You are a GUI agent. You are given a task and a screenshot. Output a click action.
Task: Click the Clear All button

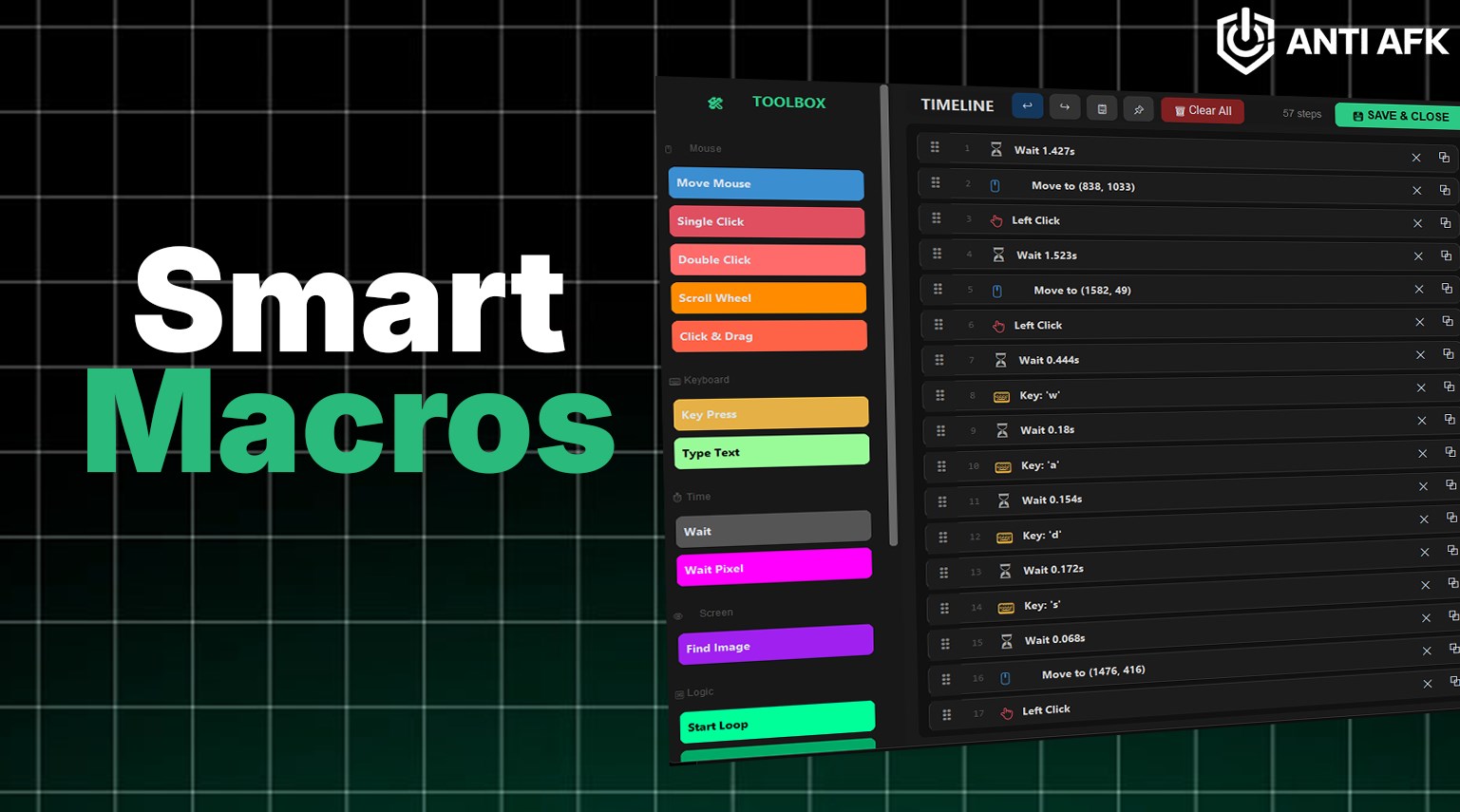tap(1203, 111)
